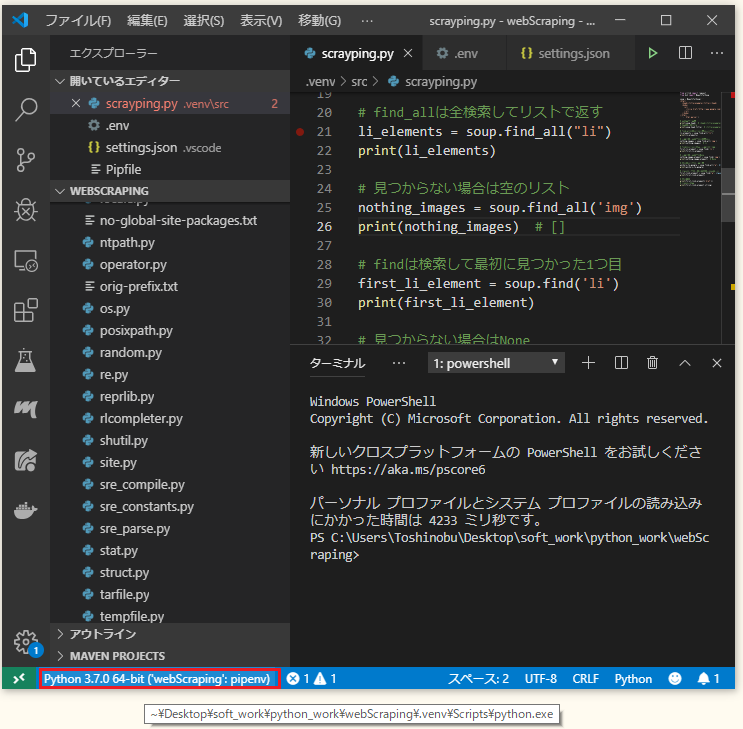The width and height of the screenshot is (743, 729).
Task: Open random.py in file tree
Action: click(170, 353)
